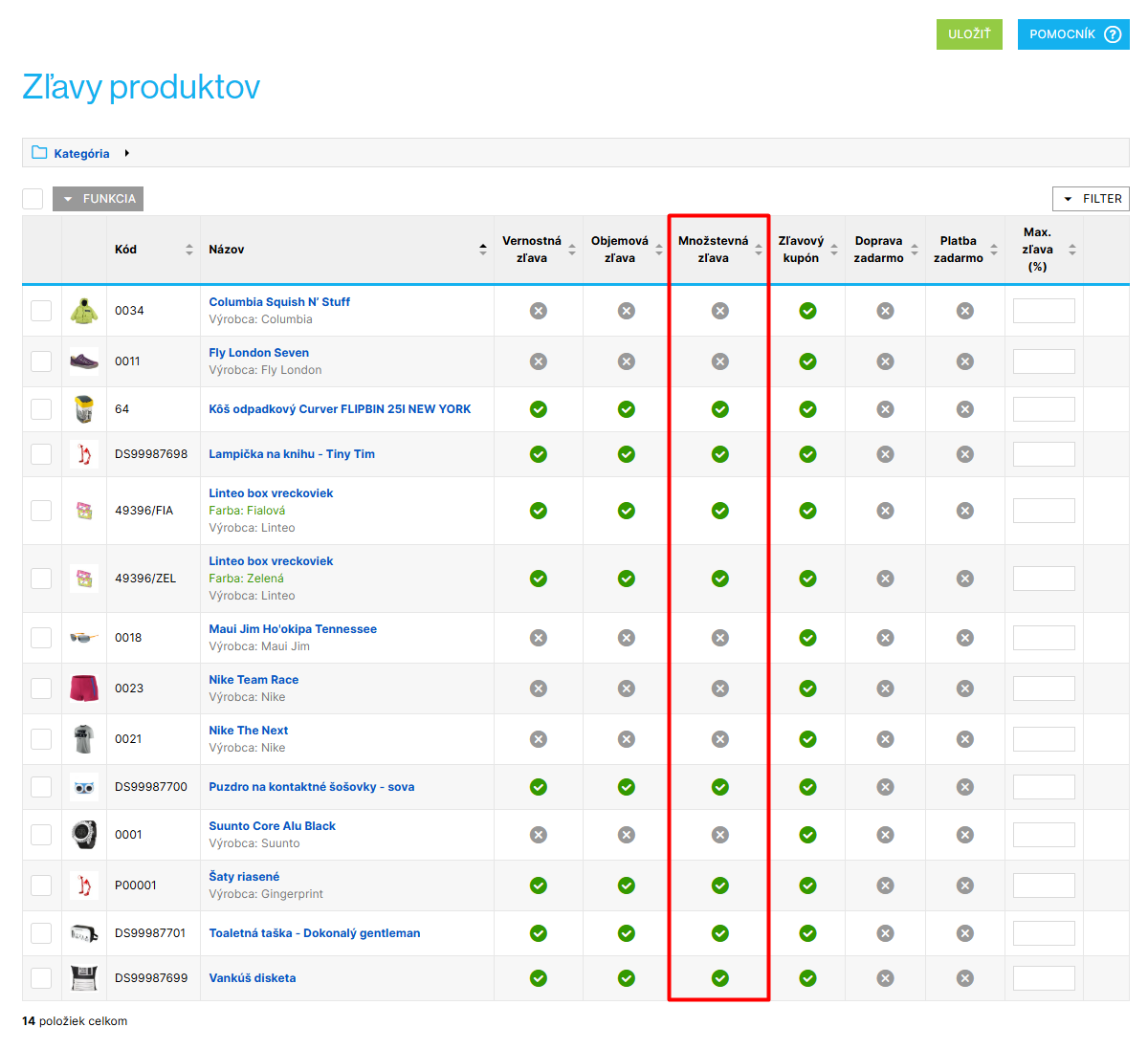This screenshot has height=1049, width=1148.
Task: Open Toaletná taška - Dokonalý gentleman link
Action: pos(315,933)
